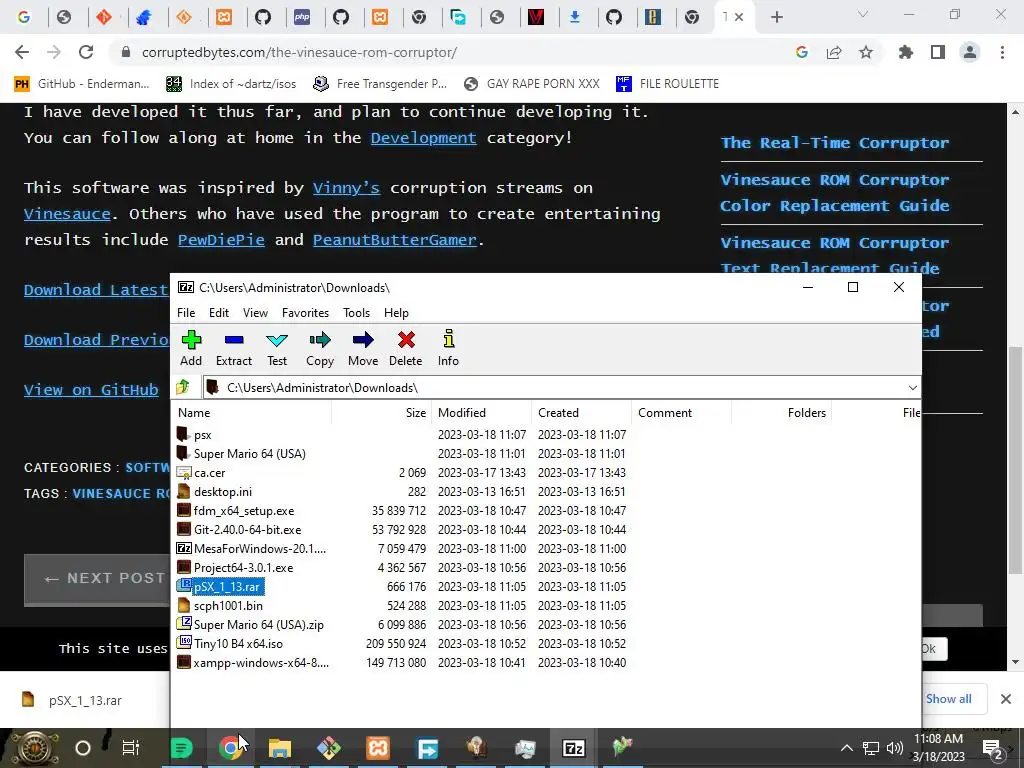Open the Edit menu in 7-Zip
Viewport: 1024px width, 768px height.
(x=219, y=313)
